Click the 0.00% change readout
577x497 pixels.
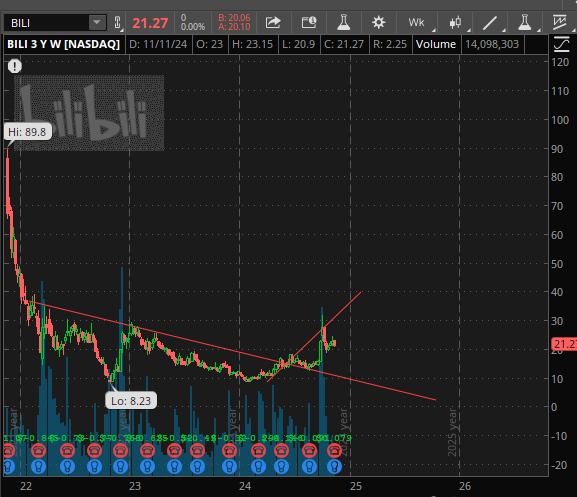click(x=193, y=26)
